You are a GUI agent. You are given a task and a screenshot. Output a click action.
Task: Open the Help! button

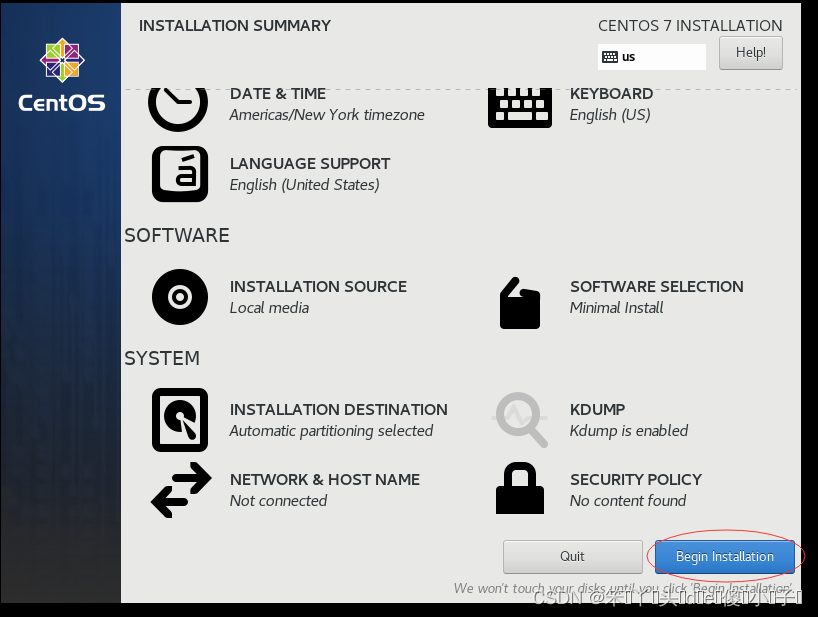pos(751,53)
